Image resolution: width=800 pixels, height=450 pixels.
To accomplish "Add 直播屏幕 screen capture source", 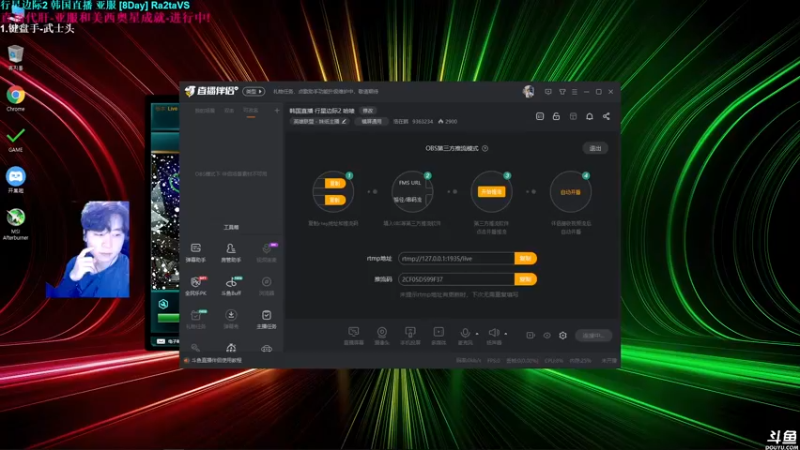I will coord(354,336).
